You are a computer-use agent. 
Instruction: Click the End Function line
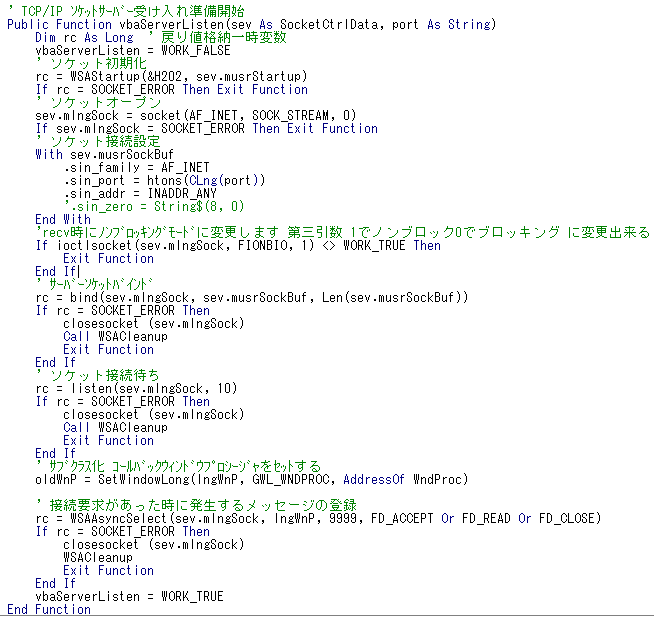coord(48,609)
